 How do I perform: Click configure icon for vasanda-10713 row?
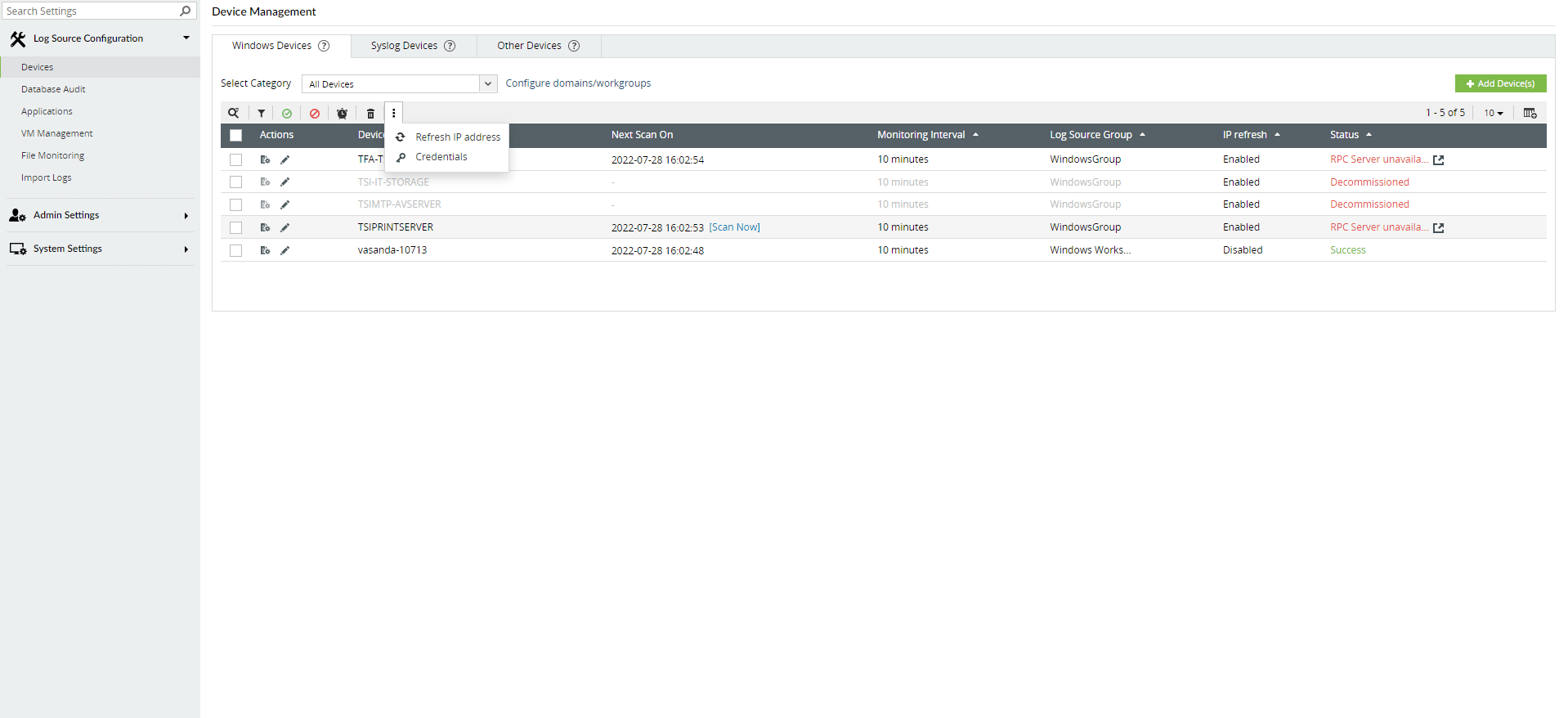(265, 250)
